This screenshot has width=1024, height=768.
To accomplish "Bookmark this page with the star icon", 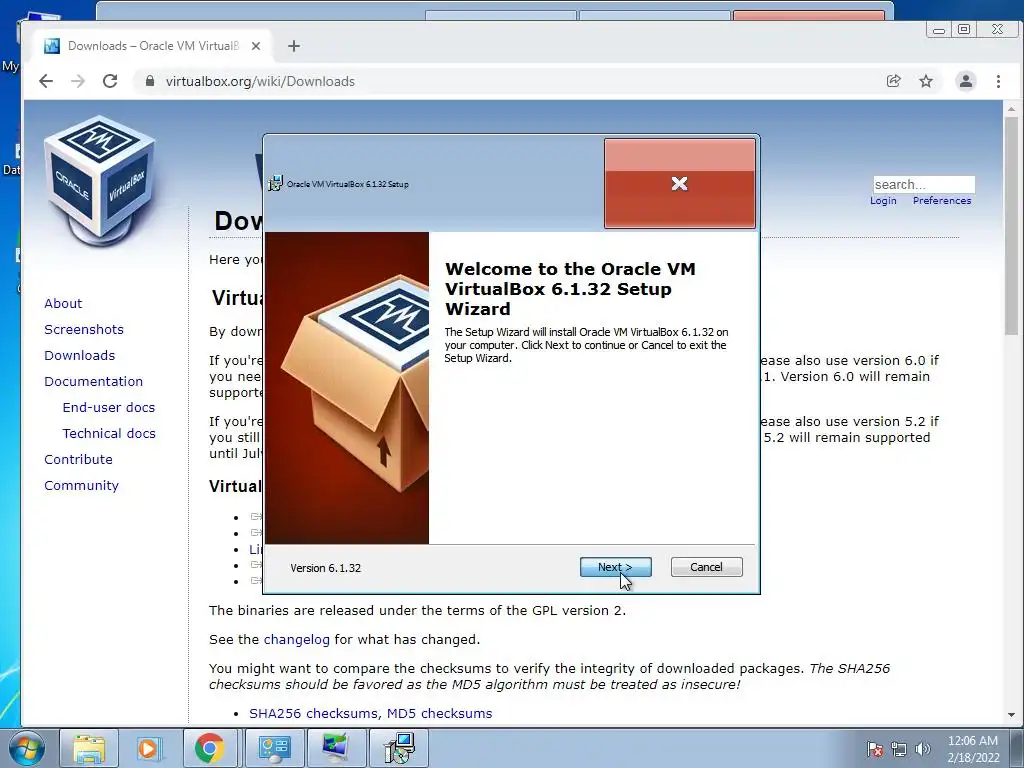I will [x=926, y=81].
